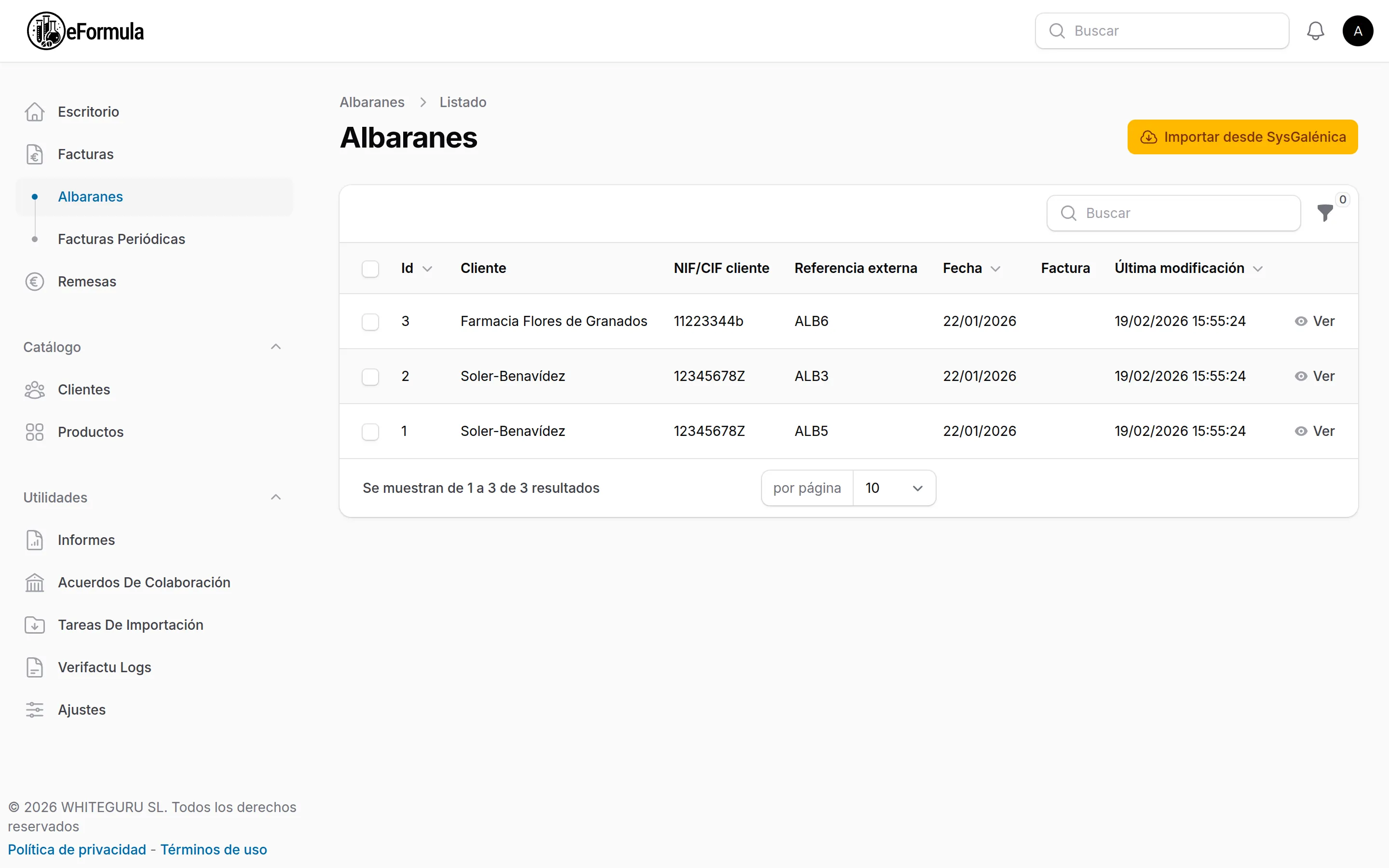The width and height of the screenshot is (1389, 868).
Task: Click cell text "11223344b"
Action: point(708,322)
